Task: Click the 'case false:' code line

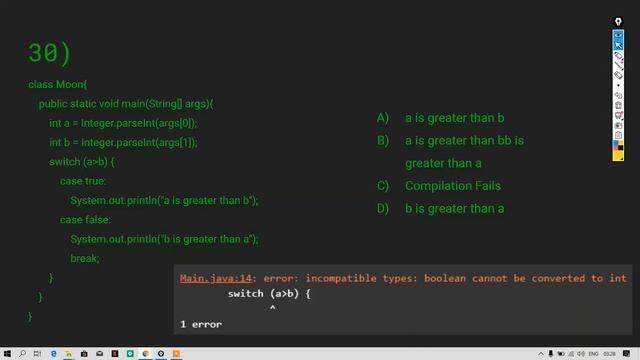Action: click(85, 220)
